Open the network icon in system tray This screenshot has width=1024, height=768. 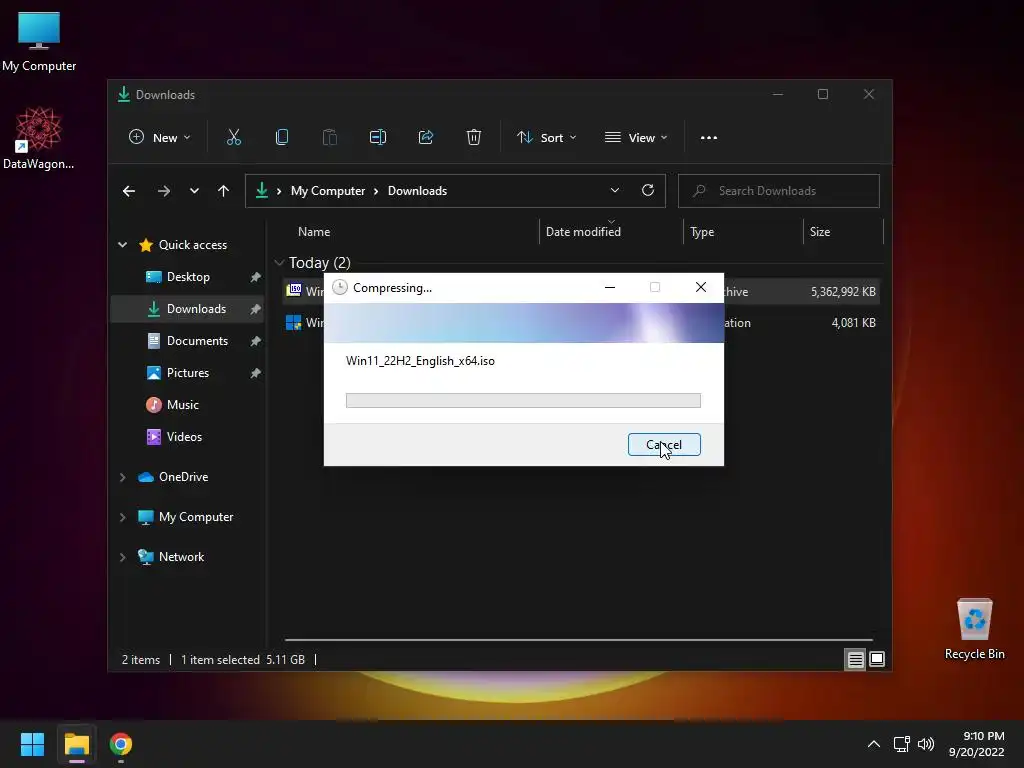click(902, 744)
